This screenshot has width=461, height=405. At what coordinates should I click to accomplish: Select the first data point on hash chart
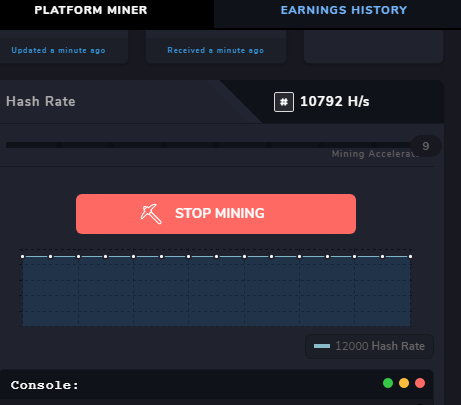23,256
